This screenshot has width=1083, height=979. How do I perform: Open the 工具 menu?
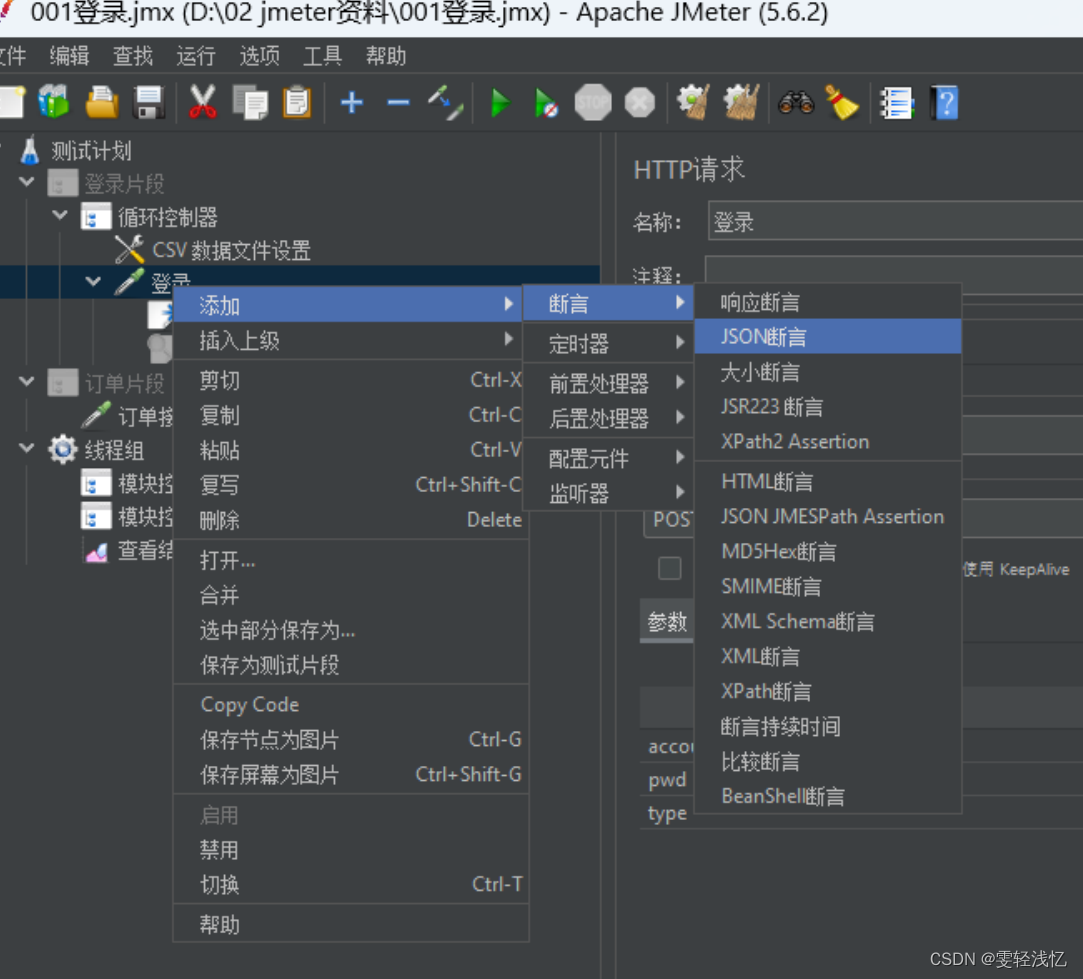322,56
